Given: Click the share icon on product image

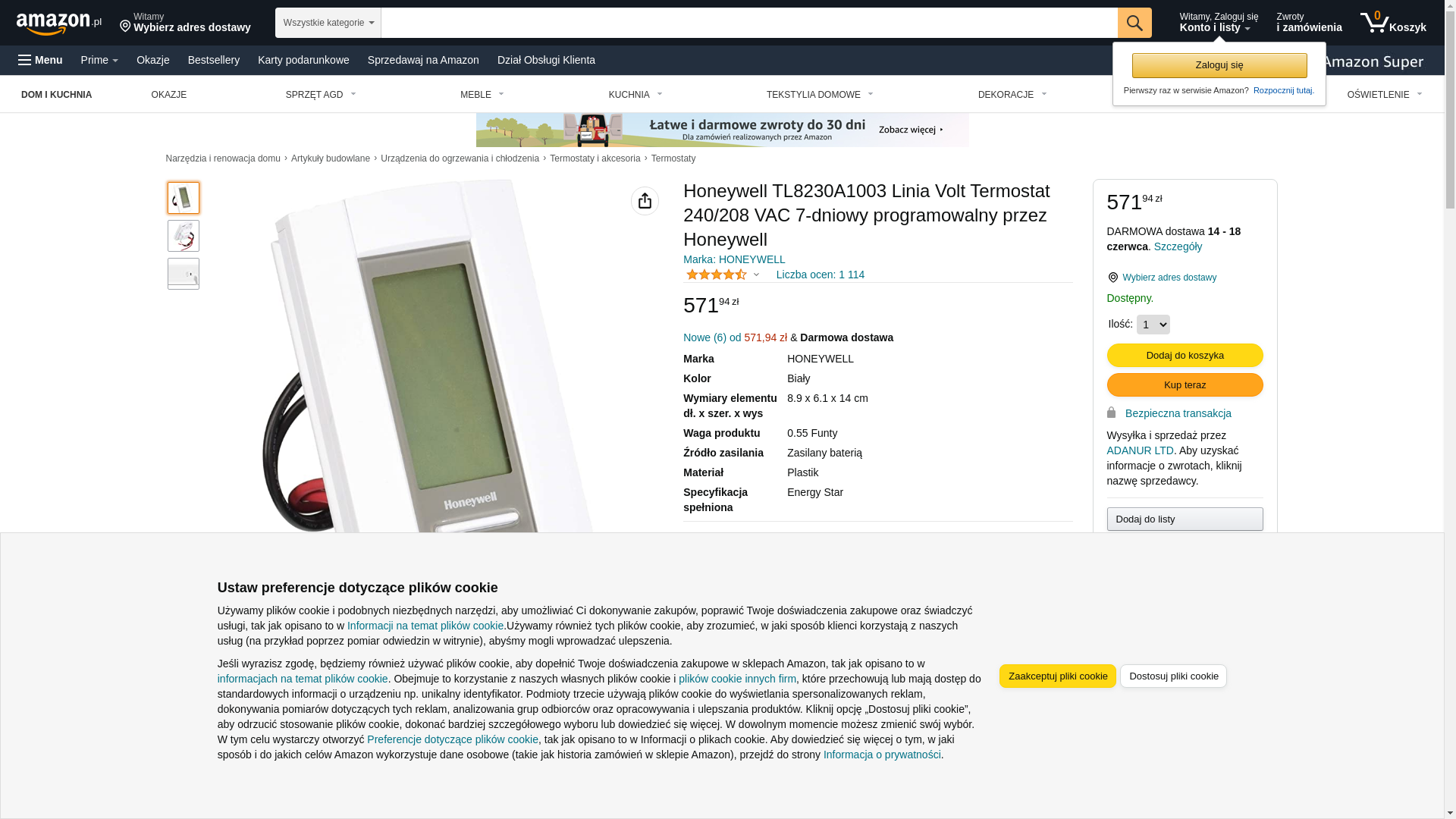Looking at the screenshot, I should point(645,201).
